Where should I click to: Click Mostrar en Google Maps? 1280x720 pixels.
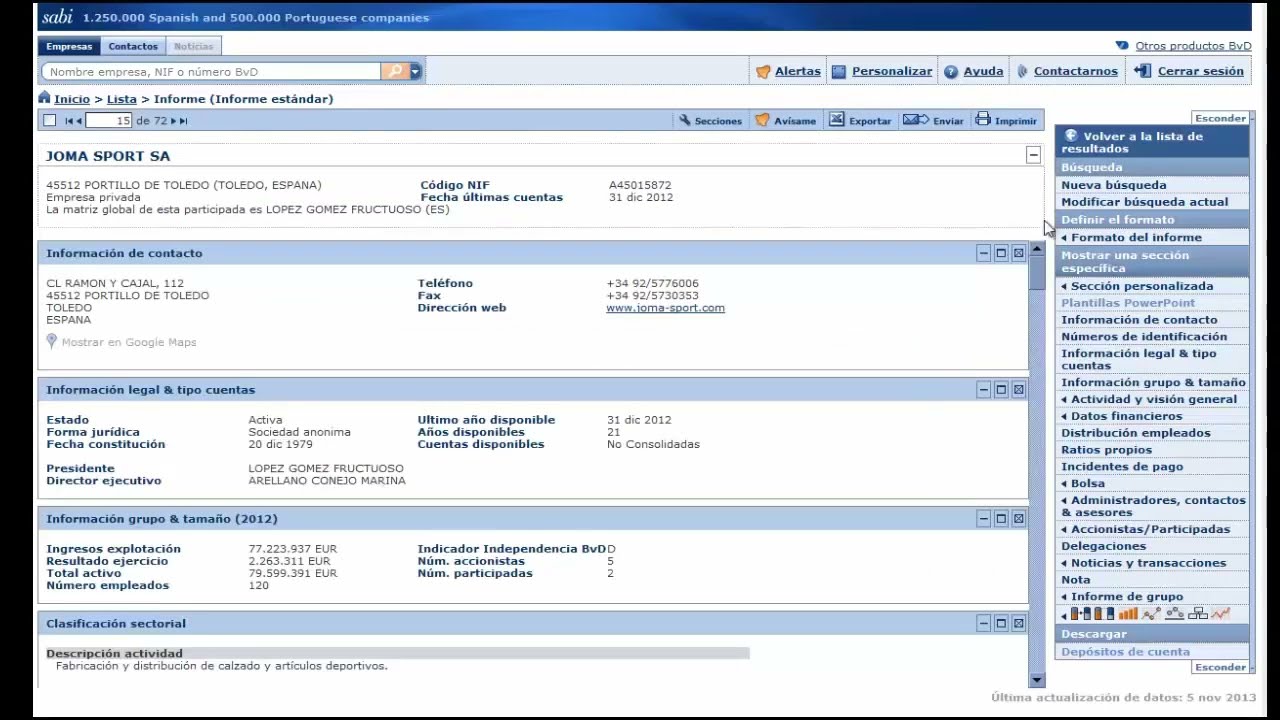tap(121, 342)
